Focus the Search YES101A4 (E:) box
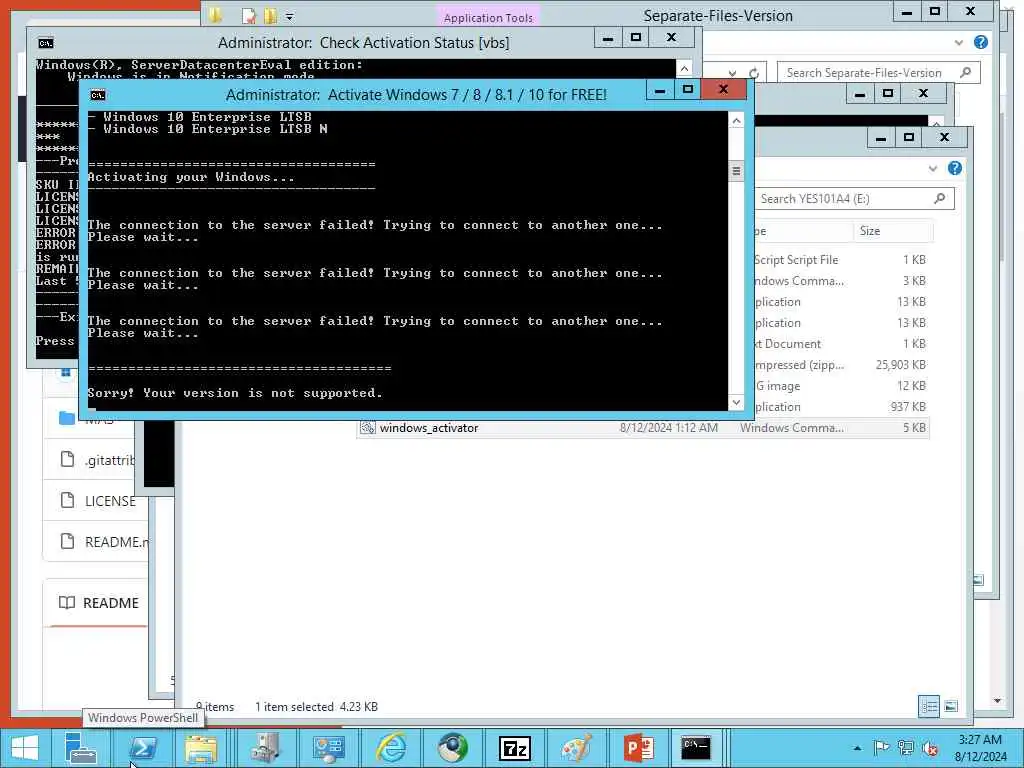The width and height of the screenshot is (1024, 768). (x=854, y=199)
